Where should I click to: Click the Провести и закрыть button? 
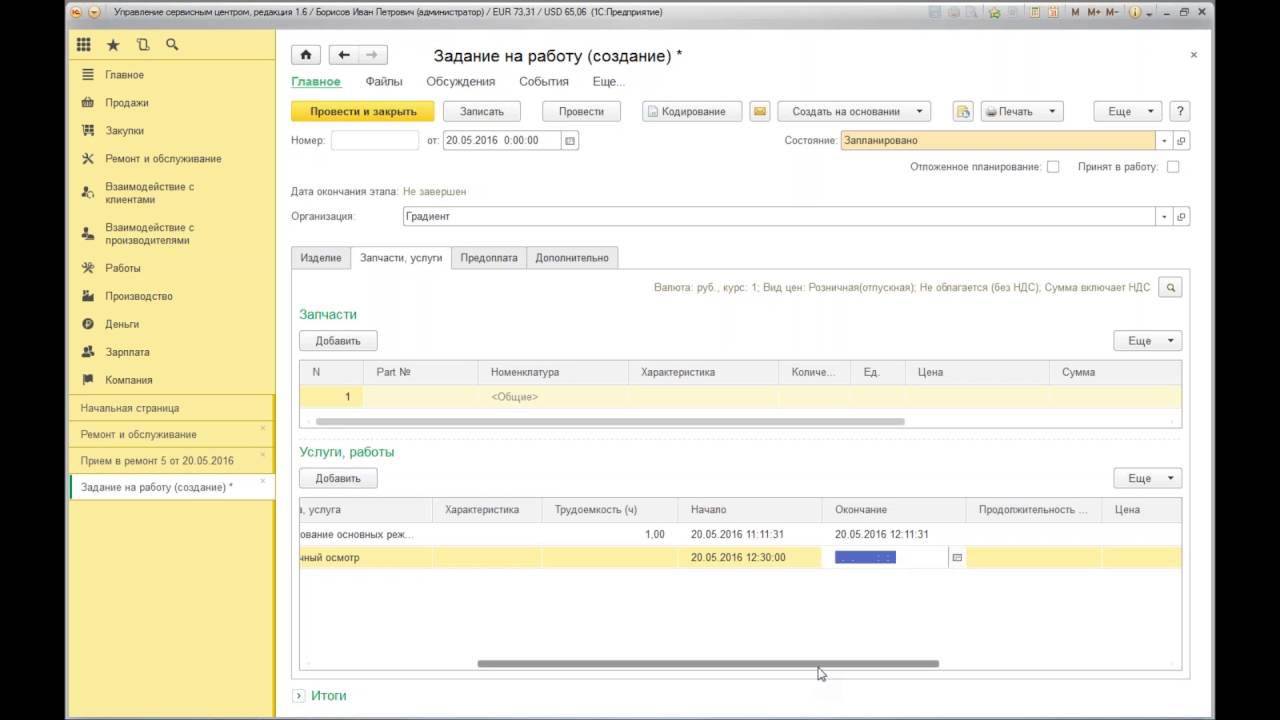pos(362,111)
